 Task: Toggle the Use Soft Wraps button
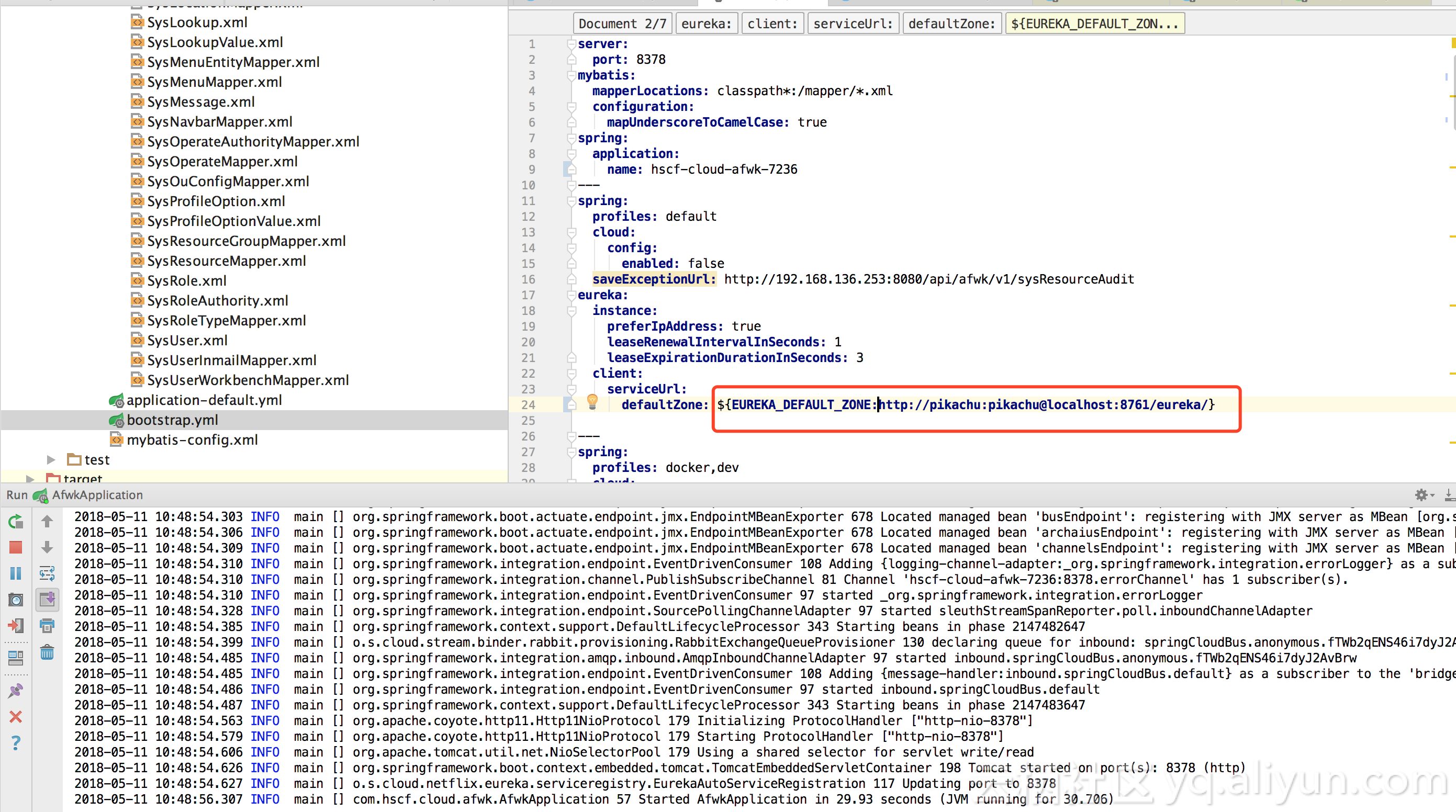tap(47, 573)
